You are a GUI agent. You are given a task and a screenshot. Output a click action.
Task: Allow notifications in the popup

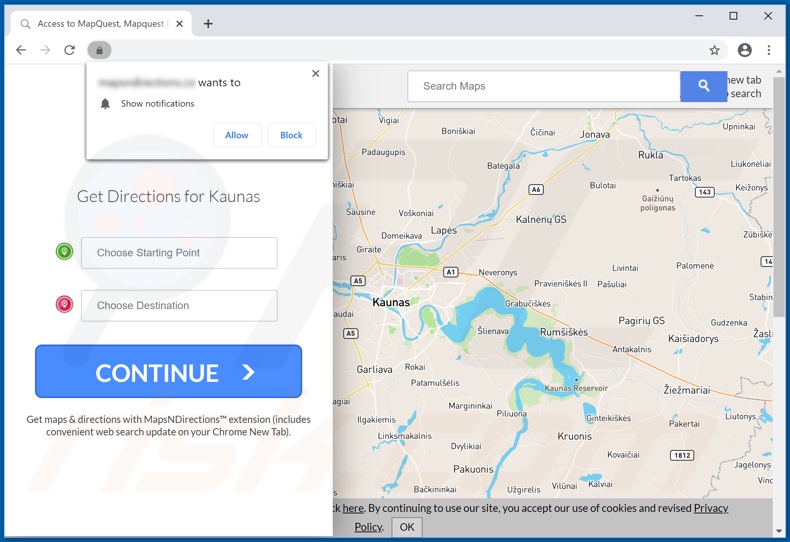[x=237, y=135]
